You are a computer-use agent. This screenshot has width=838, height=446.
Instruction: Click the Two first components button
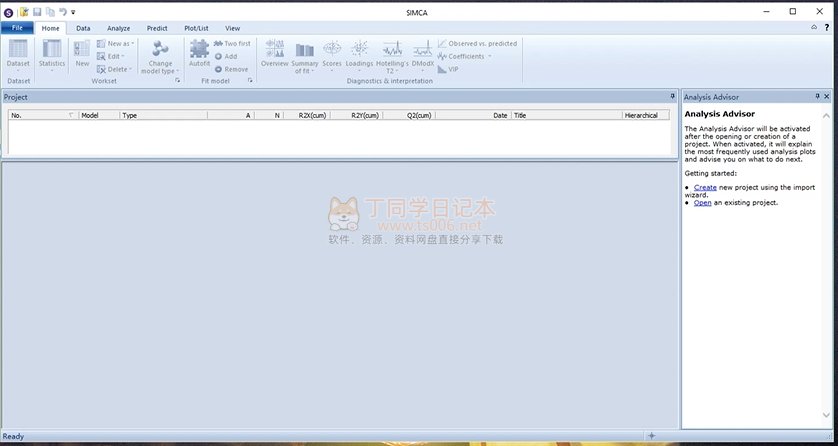pyautogui.click(x=232, y=44)
